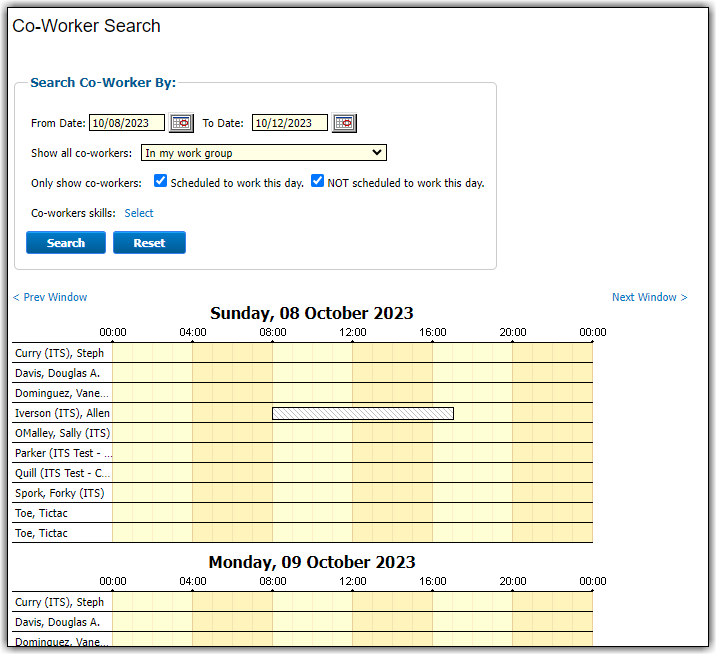The height and width of the screenshot is (655, 717).
Task: Click 'Monday, 09 October 2023' heading
Action: (x=312, y=562)
